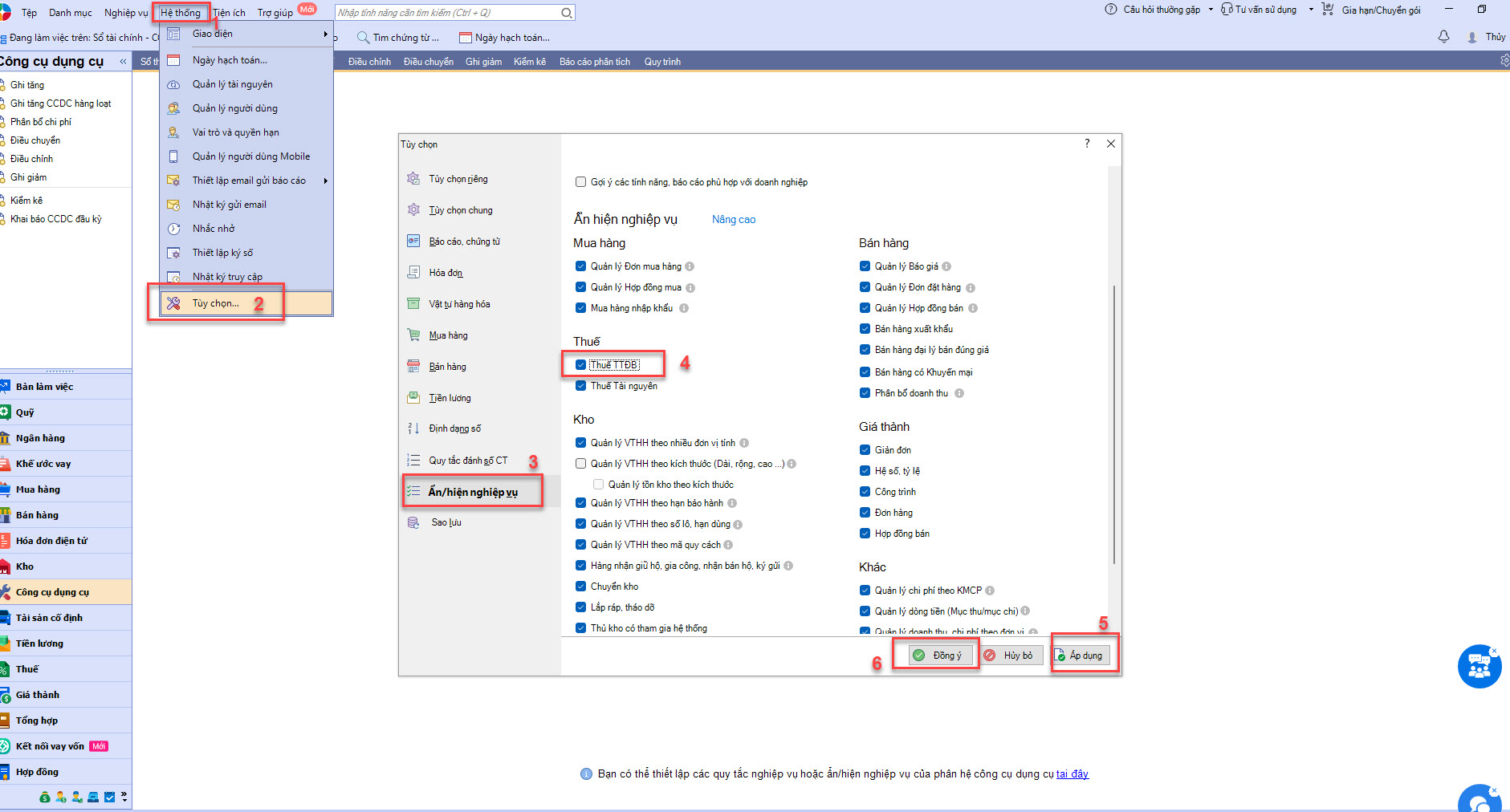
Task: Enable Quản lý VTHH theo kích thước
Action: tap(580, 464)
